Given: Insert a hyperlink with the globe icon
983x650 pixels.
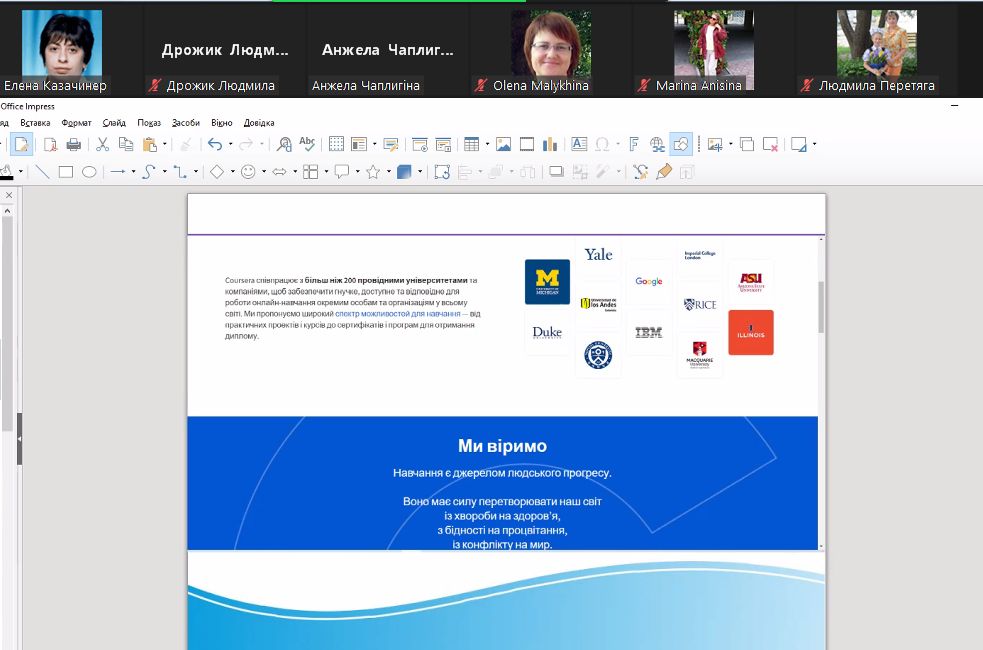Looking at the screenshot, I should 657,145.
